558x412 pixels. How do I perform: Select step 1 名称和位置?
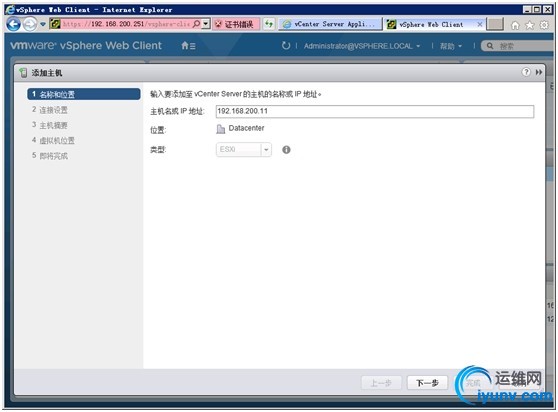[x=84, y=94]
